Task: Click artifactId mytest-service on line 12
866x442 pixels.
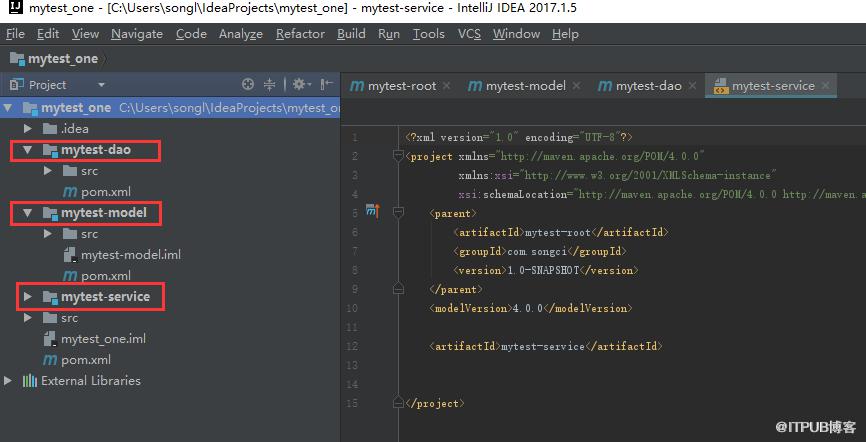Action: click(542, 346)
